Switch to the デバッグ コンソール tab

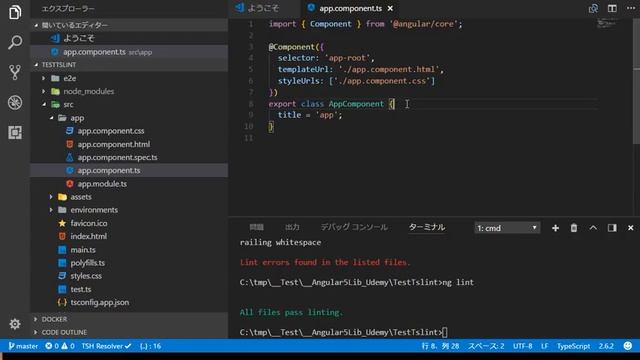(354, 227)
